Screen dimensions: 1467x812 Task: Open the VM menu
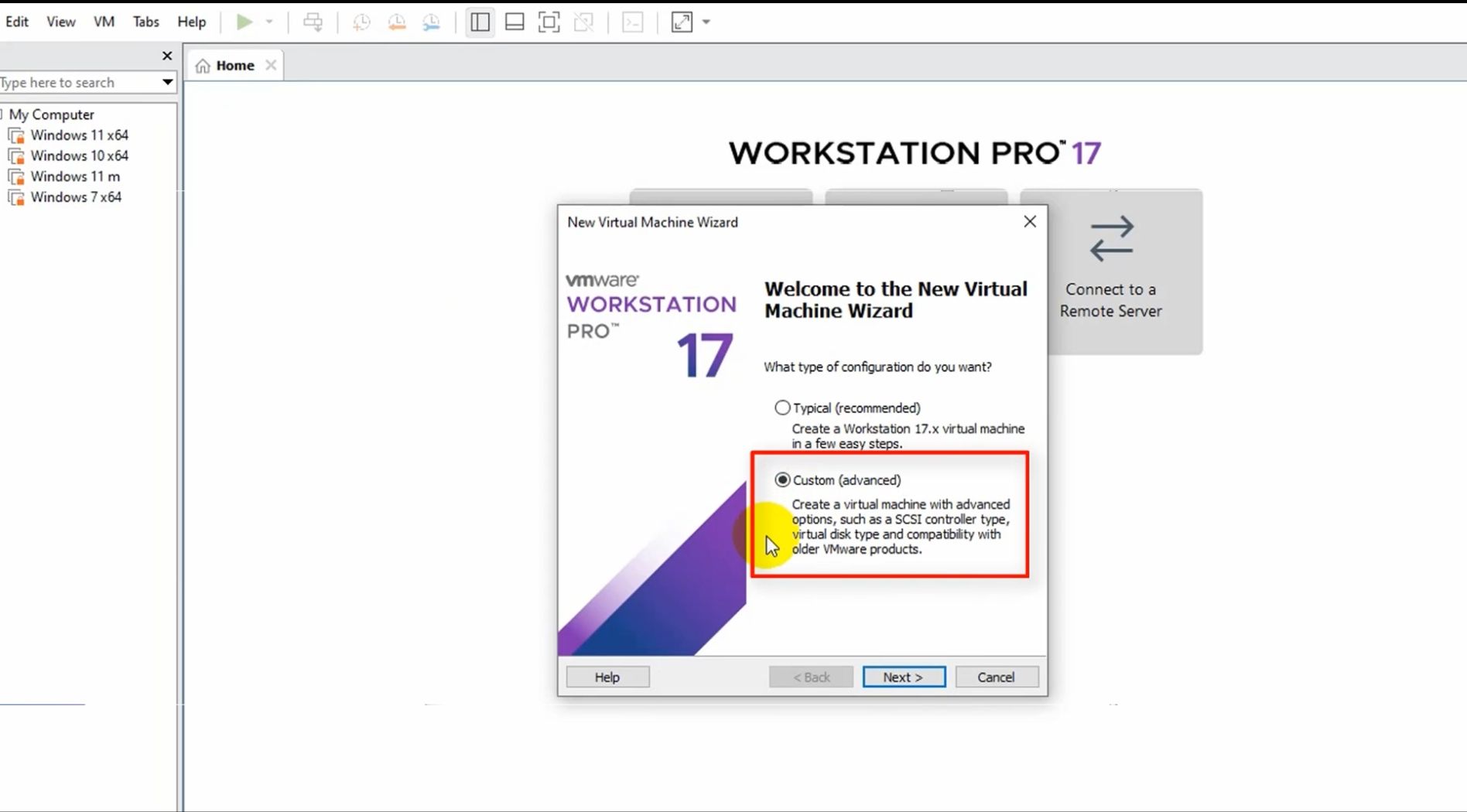tap(104, 22)
